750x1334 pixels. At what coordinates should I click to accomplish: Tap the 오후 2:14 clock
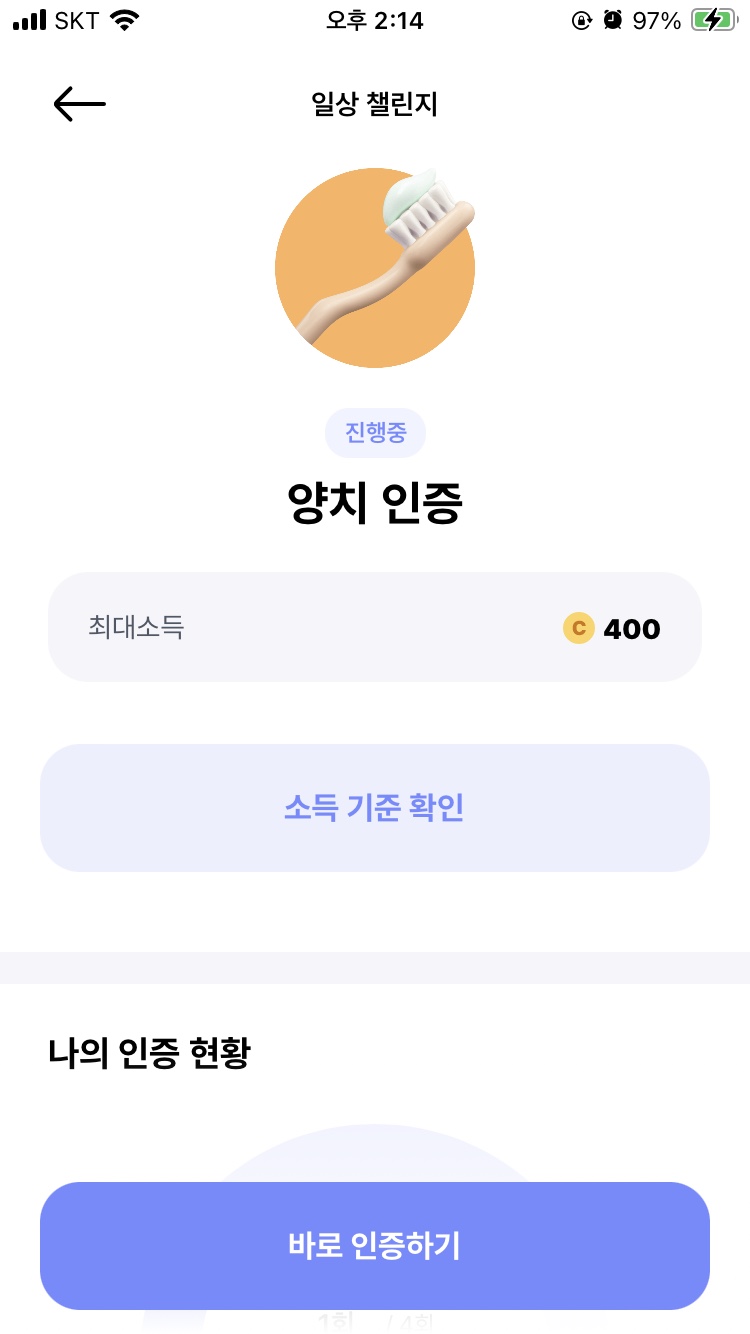pyautogui.click(x=375, y=20)
